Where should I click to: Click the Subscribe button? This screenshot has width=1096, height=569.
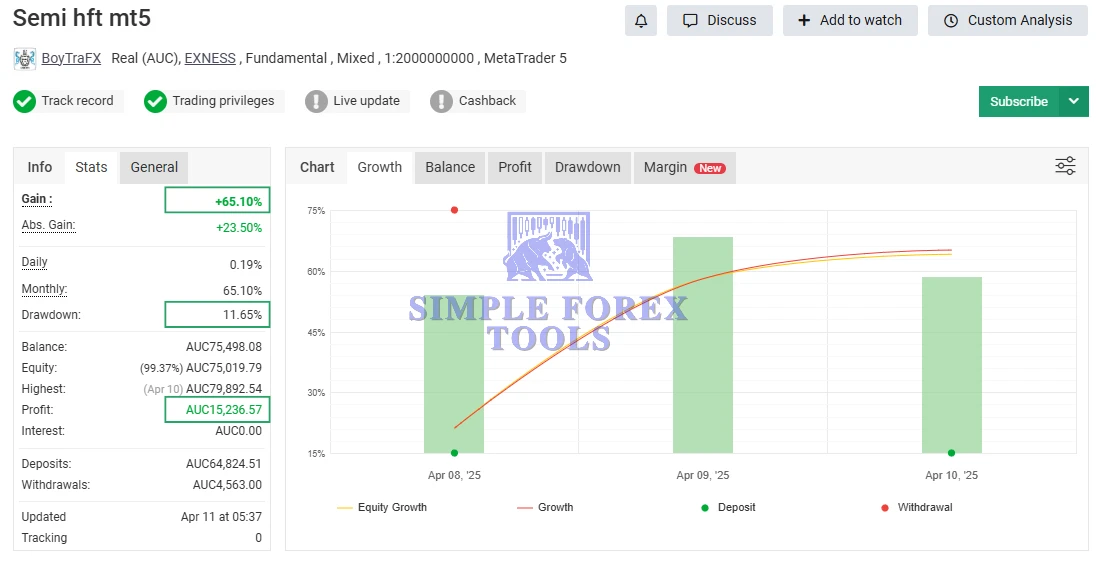point(1019,101)
